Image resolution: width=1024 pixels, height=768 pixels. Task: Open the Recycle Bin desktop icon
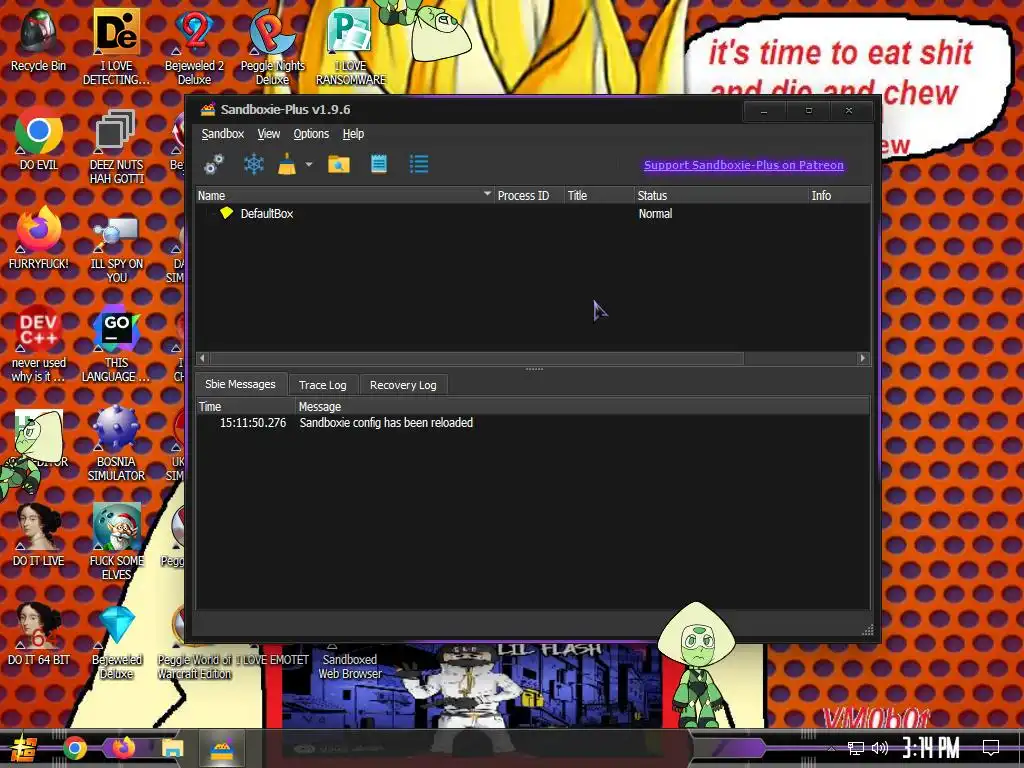click(x=38, y=39)
